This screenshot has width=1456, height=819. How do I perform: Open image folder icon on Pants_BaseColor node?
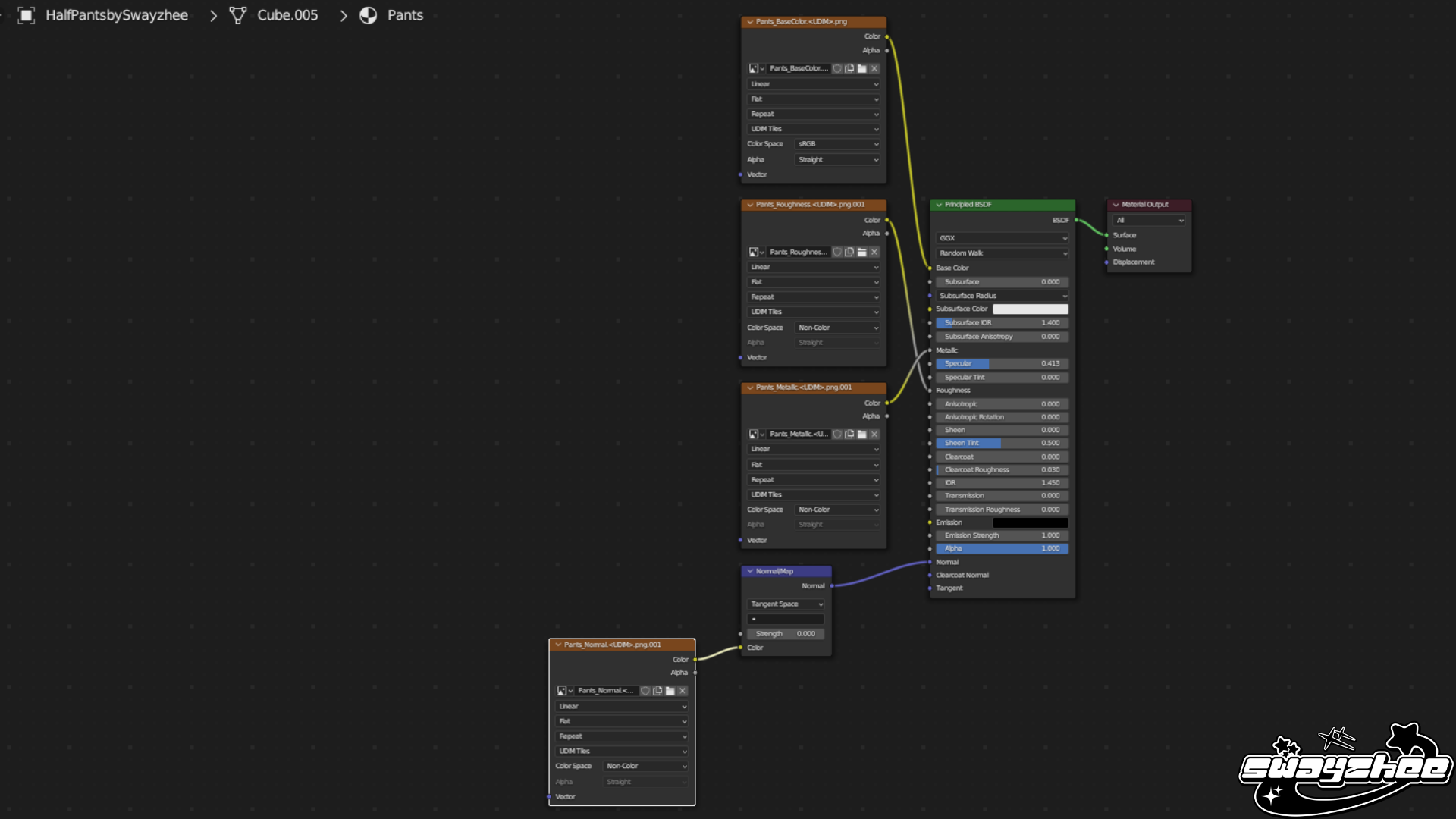tap(861, 68)
